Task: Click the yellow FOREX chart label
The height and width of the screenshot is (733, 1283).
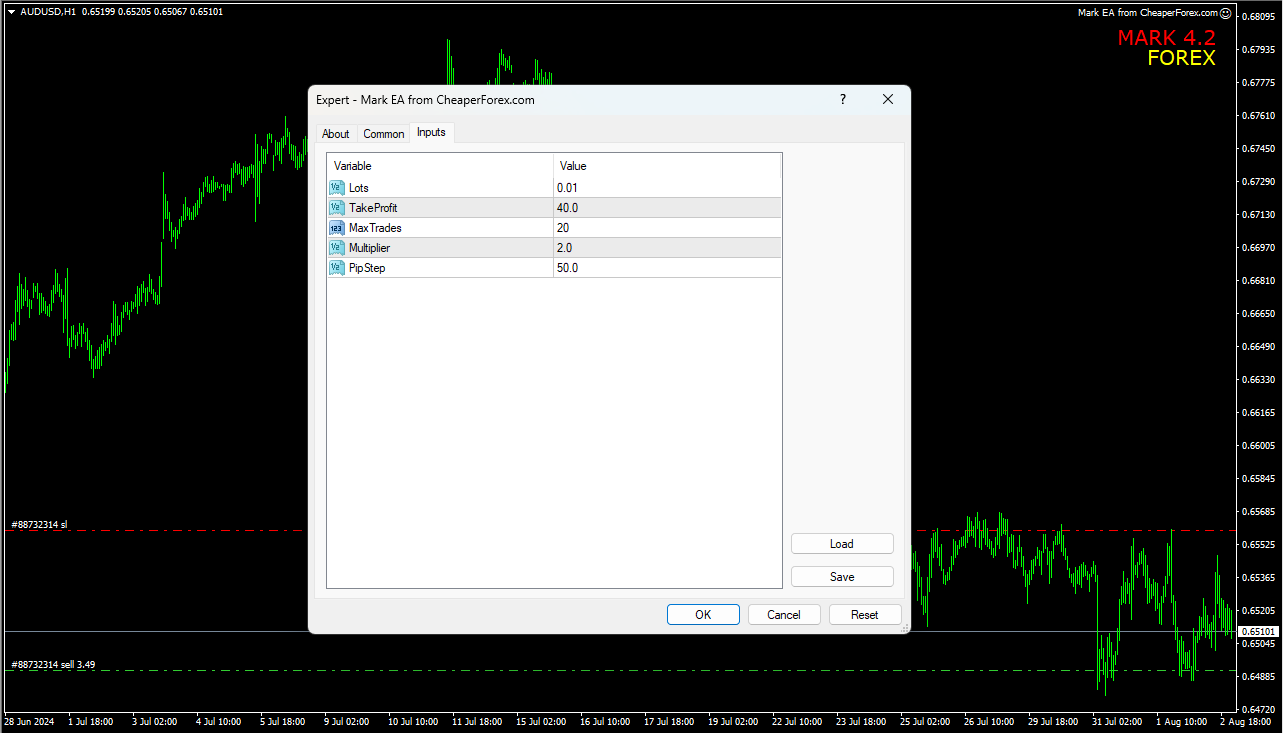Action: (x=1181, y=58)
